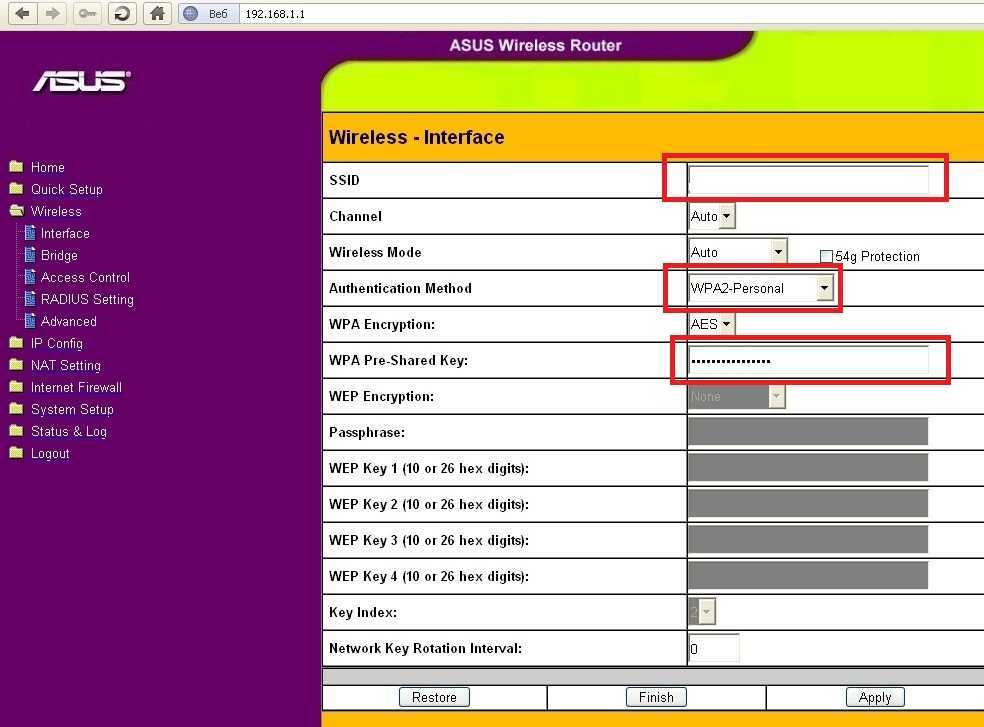Click the Home folder icon in sidebar

click(x=16, y=167)
